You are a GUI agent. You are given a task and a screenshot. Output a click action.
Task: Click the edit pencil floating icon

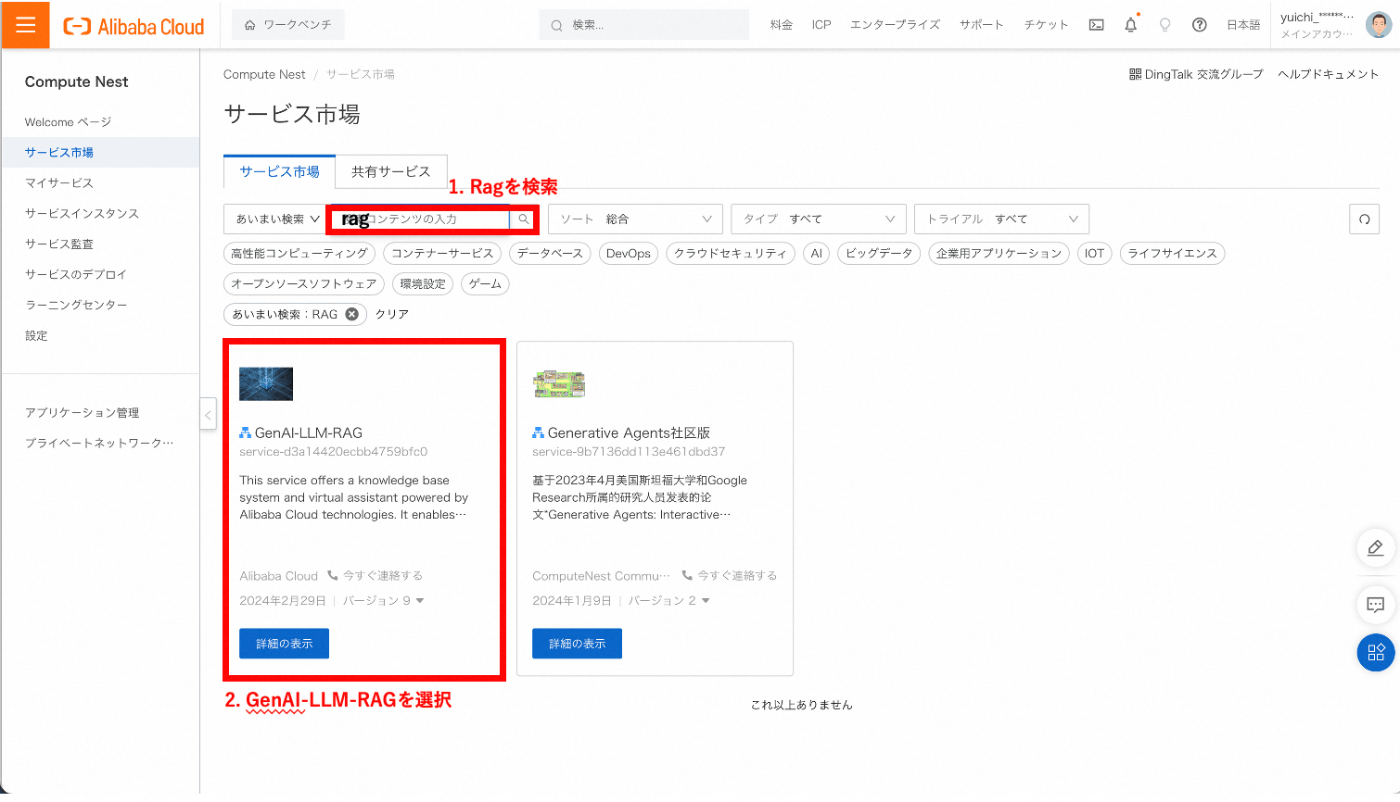pos(1375,548)
